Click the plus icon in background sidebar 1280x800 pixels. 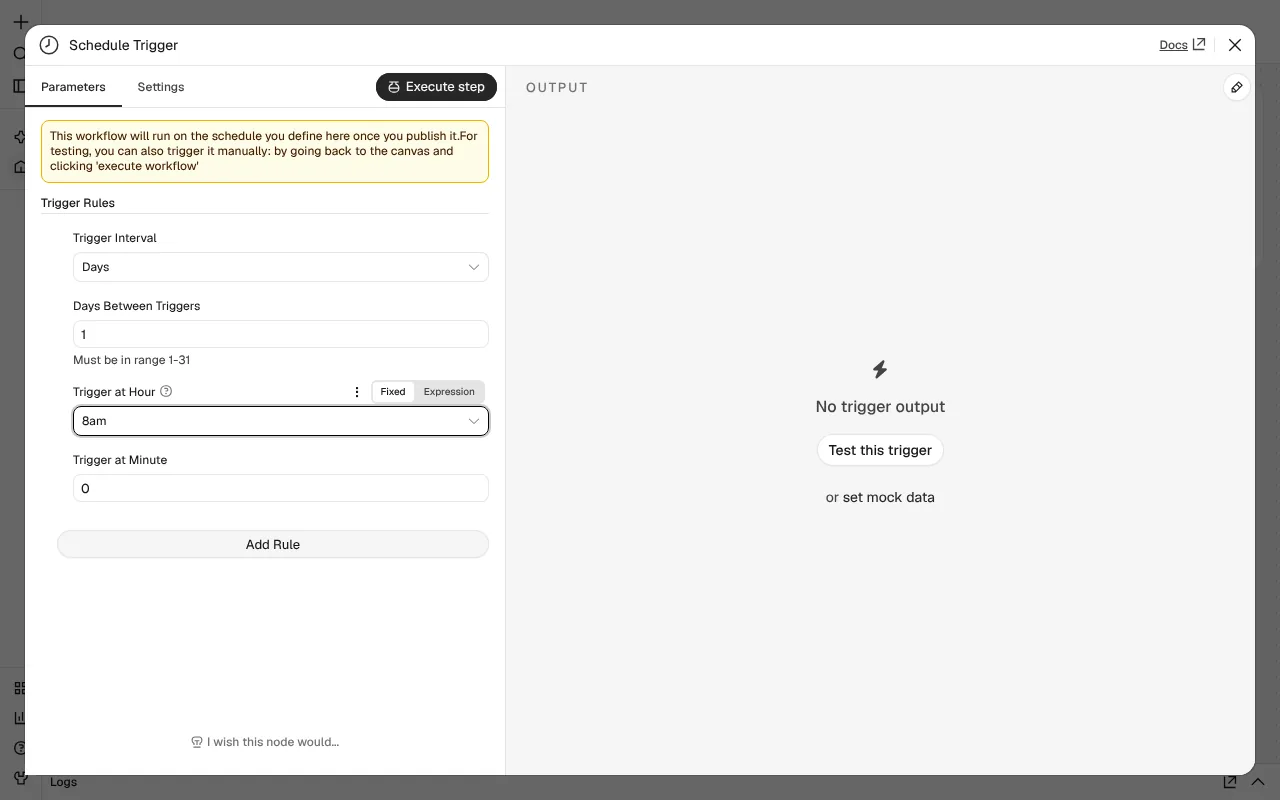20,21
